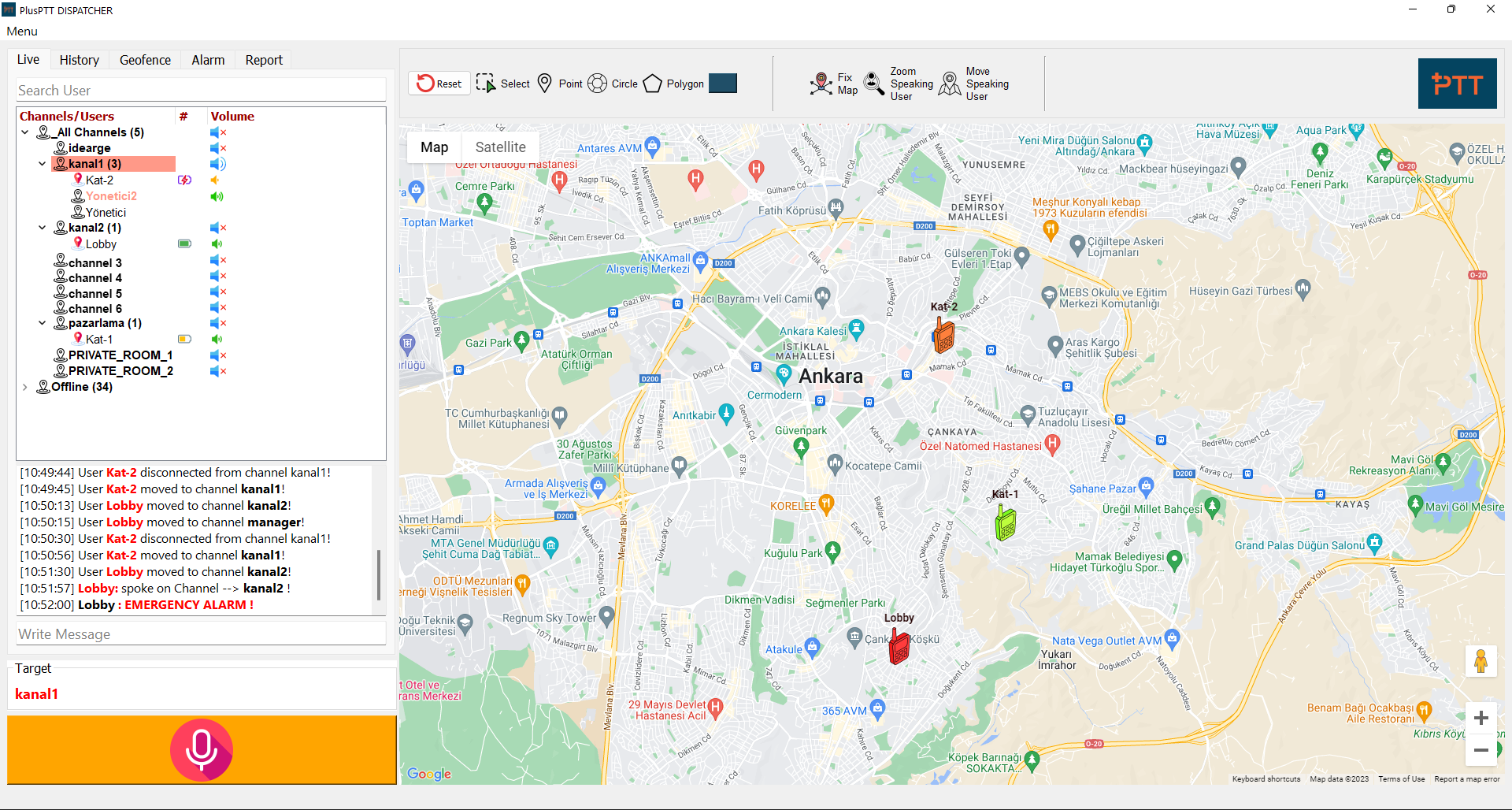1512x810 pixels.
Task: Open the dark blue color swatch
Action: point(723,84)
